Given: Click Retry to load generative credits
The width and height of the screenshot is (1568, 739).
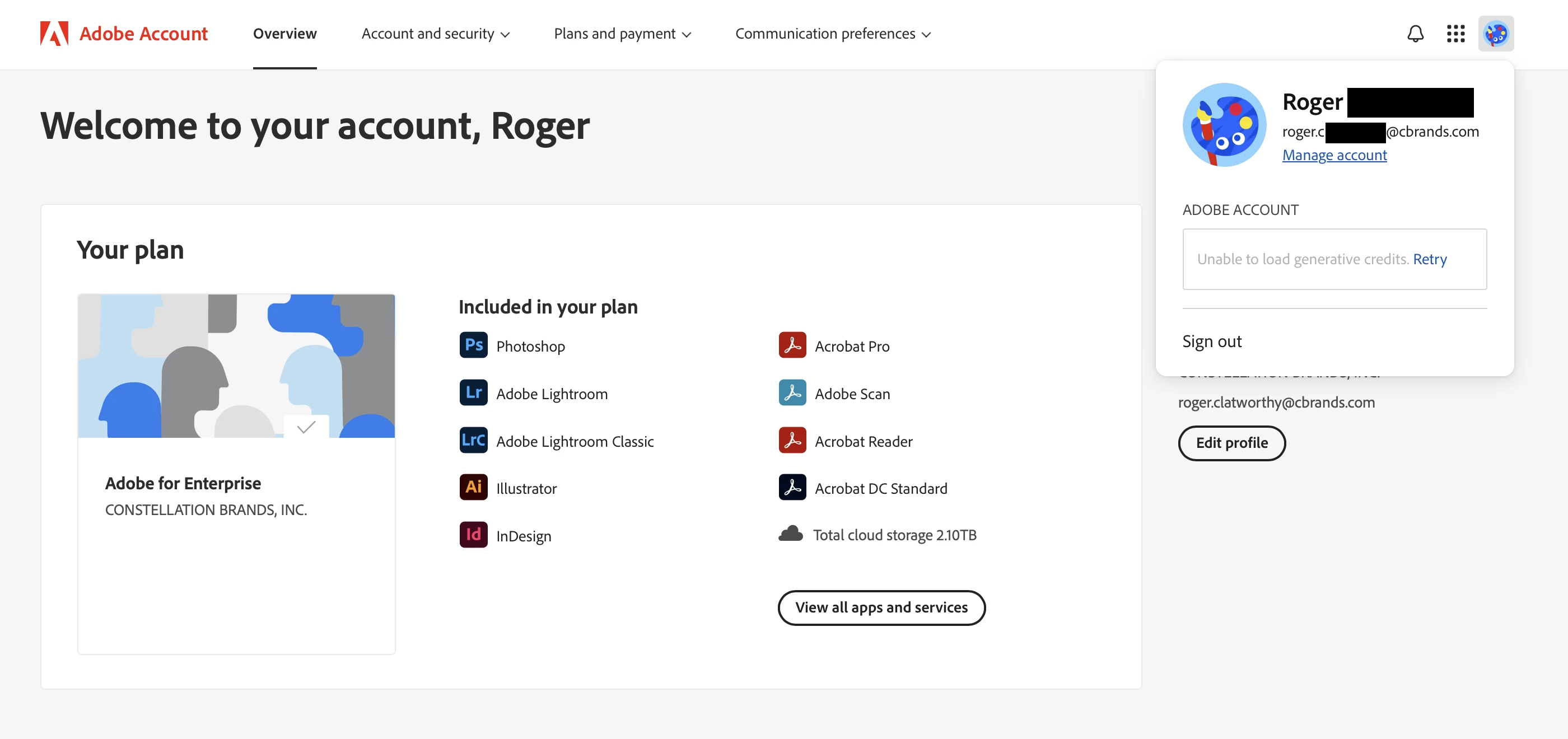Looking at the screenshot, I should pos(1429,259).
